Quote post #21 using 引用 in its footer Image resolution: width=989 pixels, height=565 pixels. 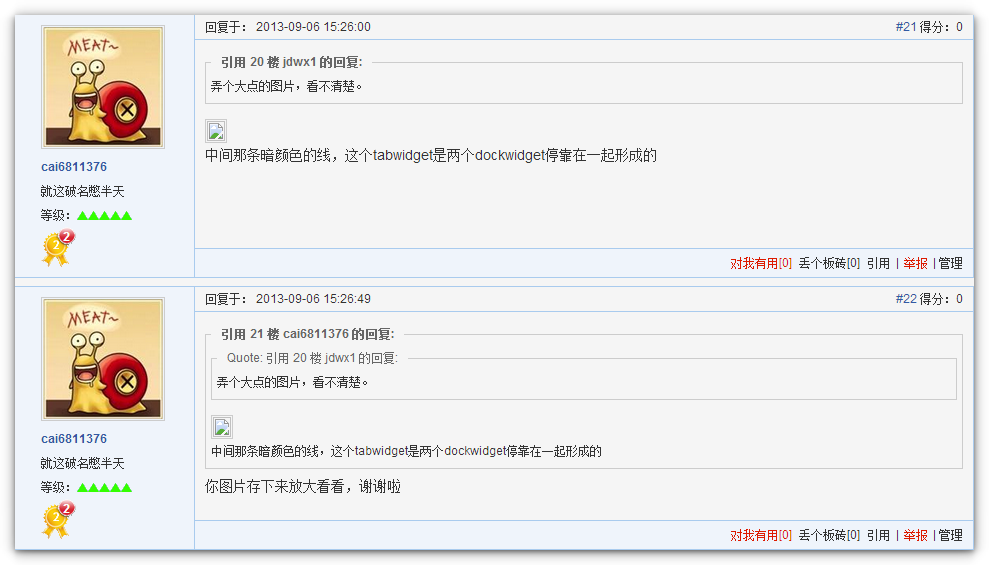tap(878, 263)
